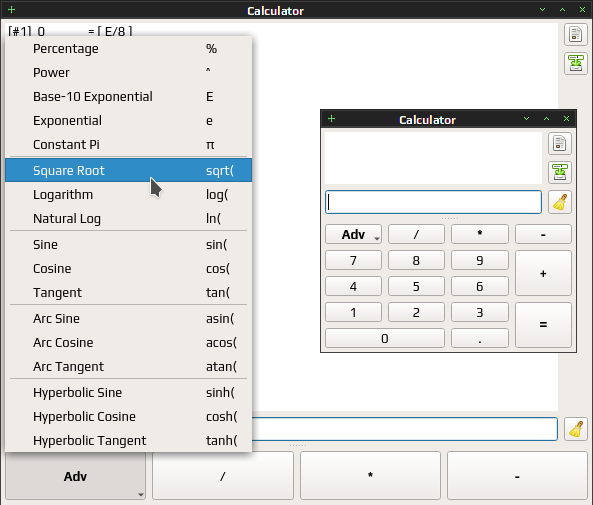Click the up chevron in large Calculator title bar
Screen dimensions: 593x505
(x=562, y=9)
